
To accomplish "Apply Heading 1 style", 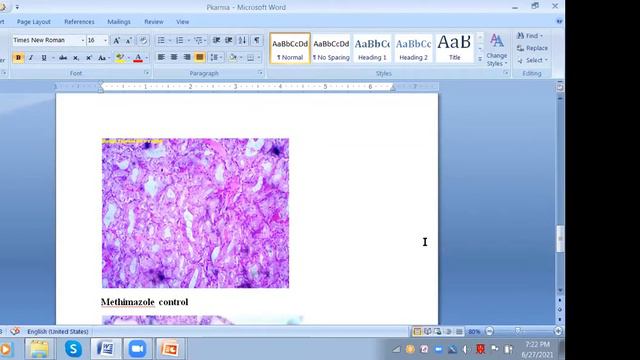I will point(372,48).
